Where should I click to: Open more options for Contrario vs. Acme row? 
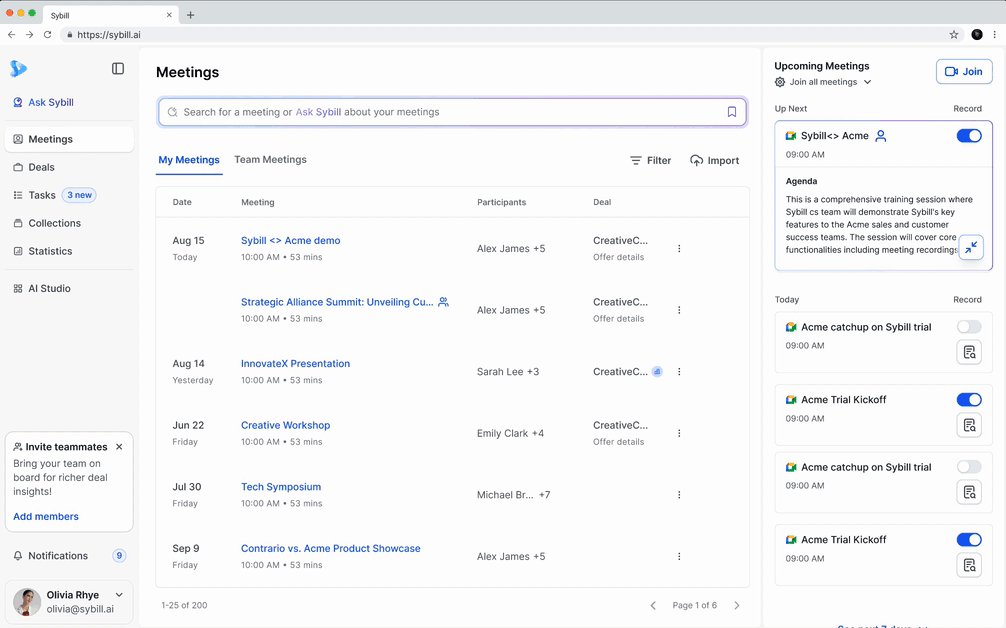(x=679, y=556)
